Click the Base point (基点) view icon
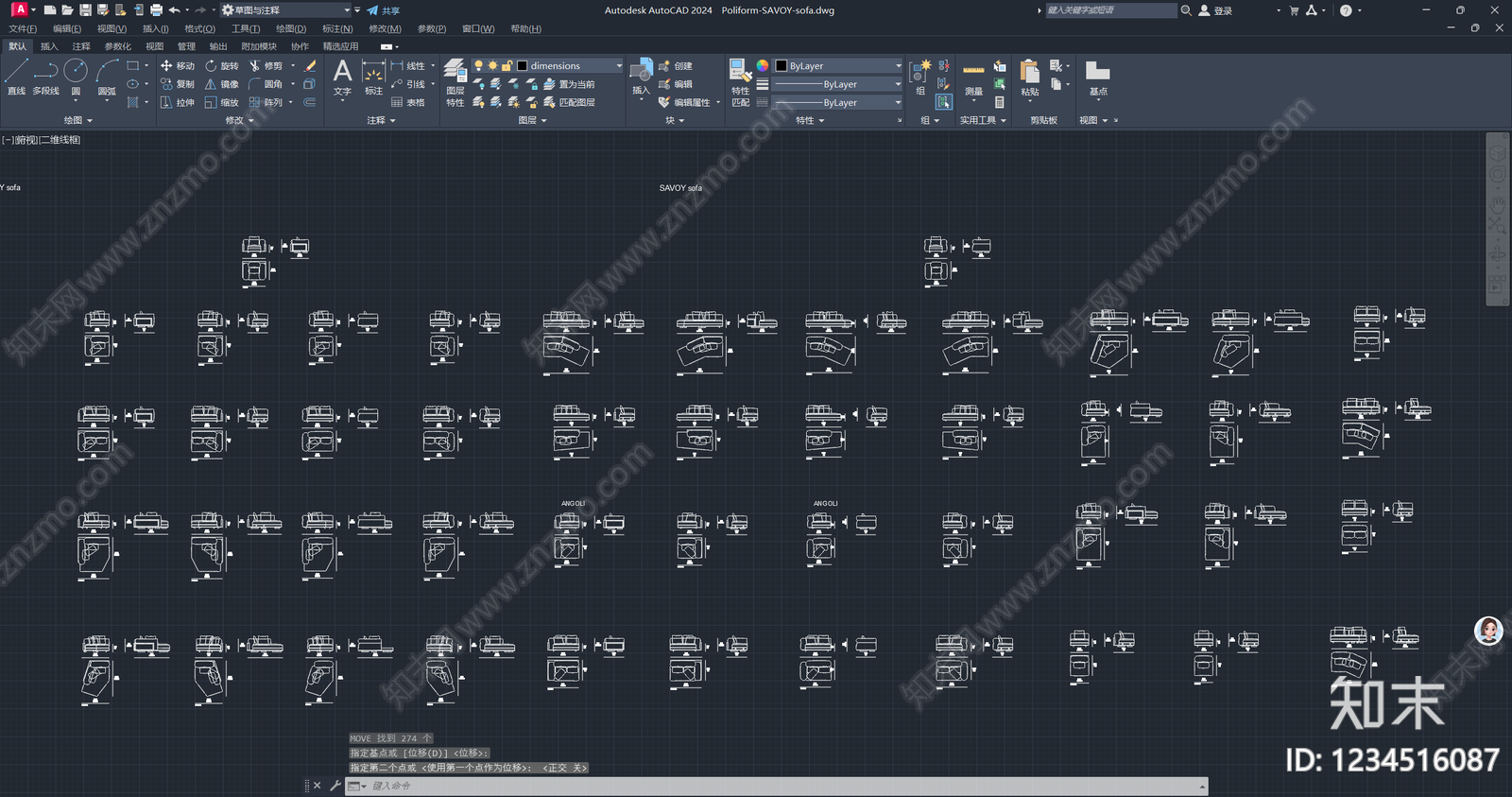Viewport: 1512px width, 797px height. (1097, 78)
